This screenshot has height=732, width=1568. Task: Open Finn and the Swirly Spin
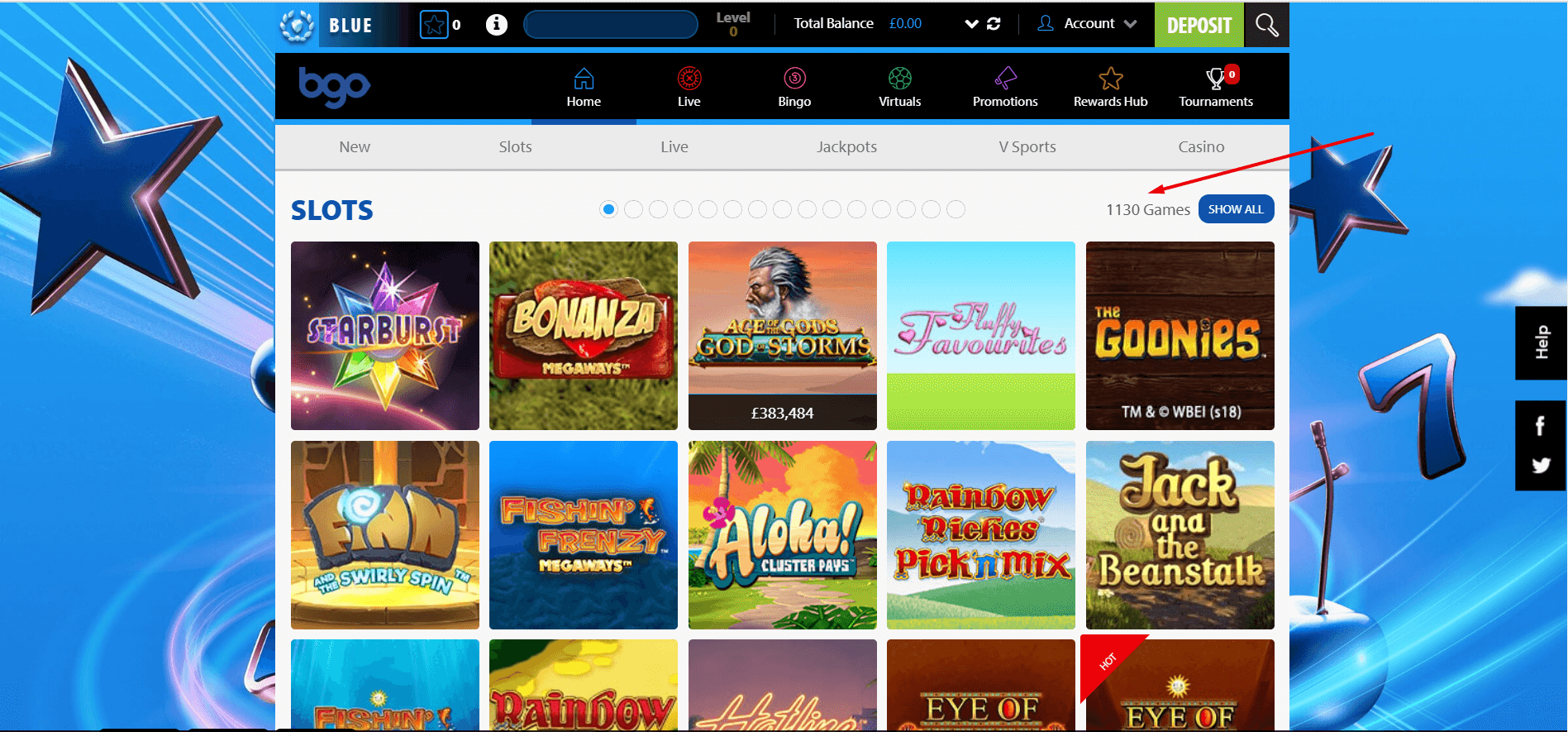(385, 535)
